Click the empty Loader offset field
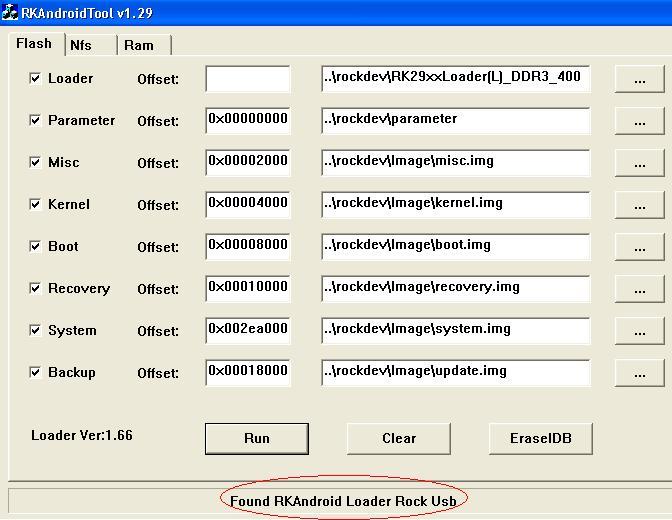Screen dimensions: 672x520 point(248,79)
